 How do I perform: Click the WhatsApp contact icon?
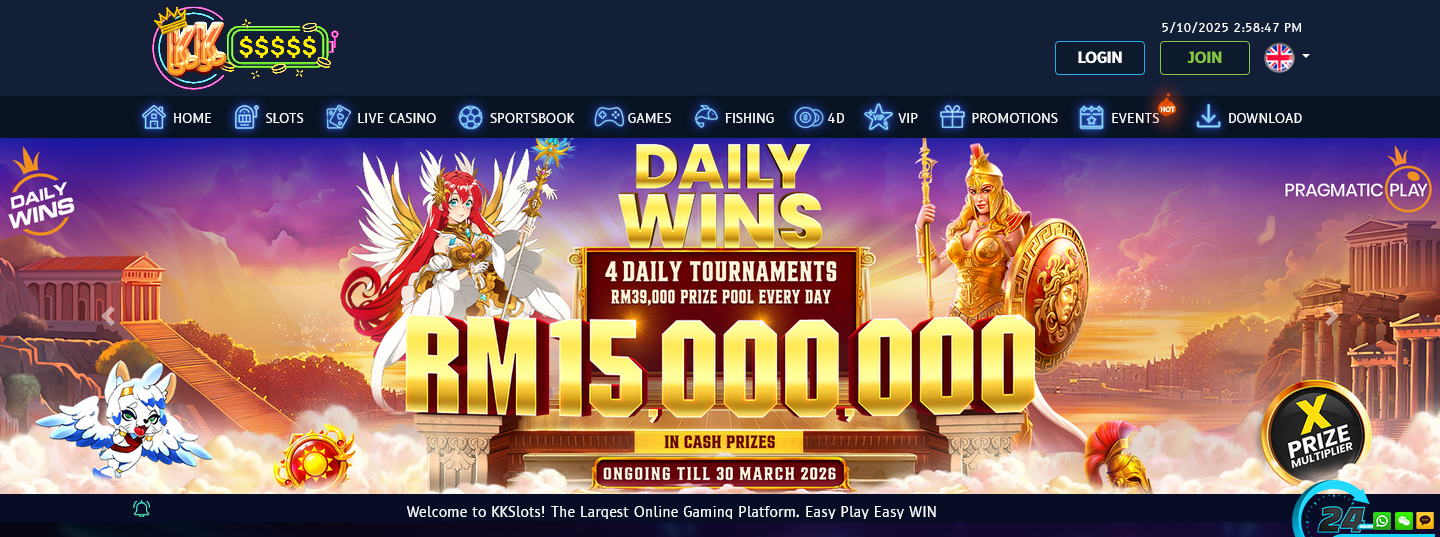[x=1382, y=520]
